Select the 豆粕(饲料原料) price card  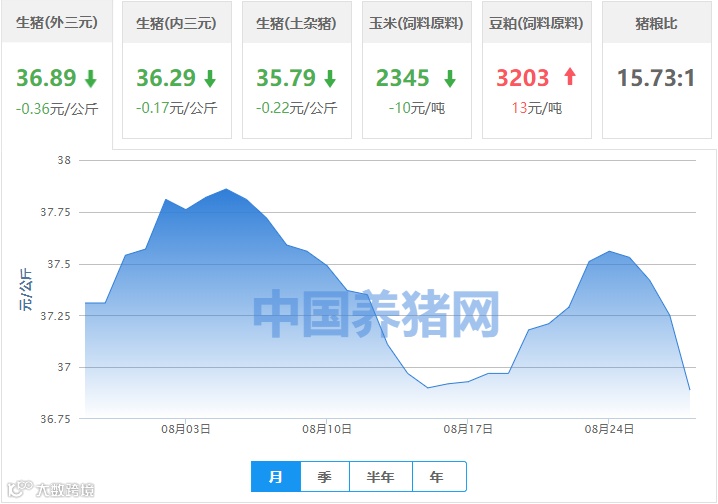(537, 70)
